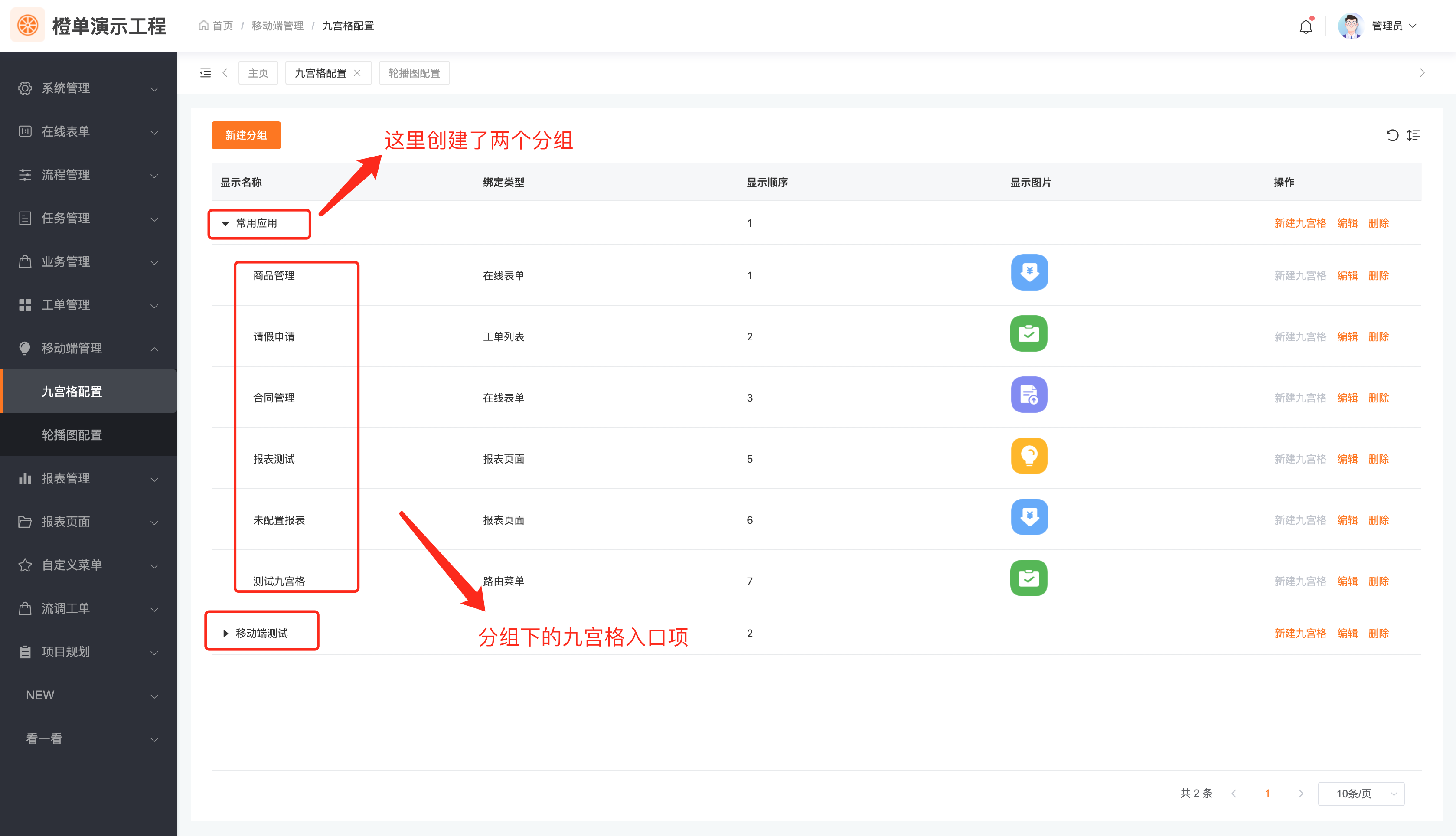Click the 系统管理 gear icon
The height and width of the screenshot is (836, 1456).
tap(25, 88)
